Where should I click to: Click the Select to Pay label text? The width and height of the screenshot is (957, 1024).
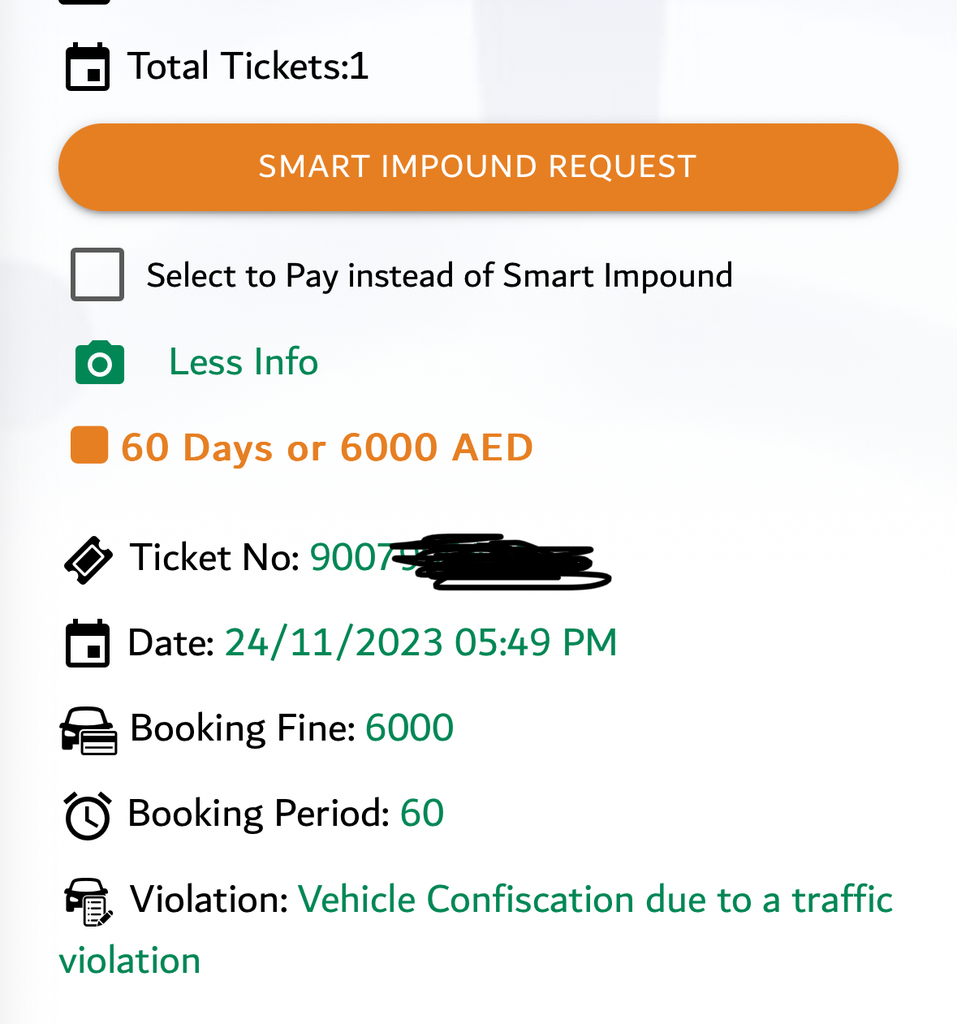pos(439,275)
